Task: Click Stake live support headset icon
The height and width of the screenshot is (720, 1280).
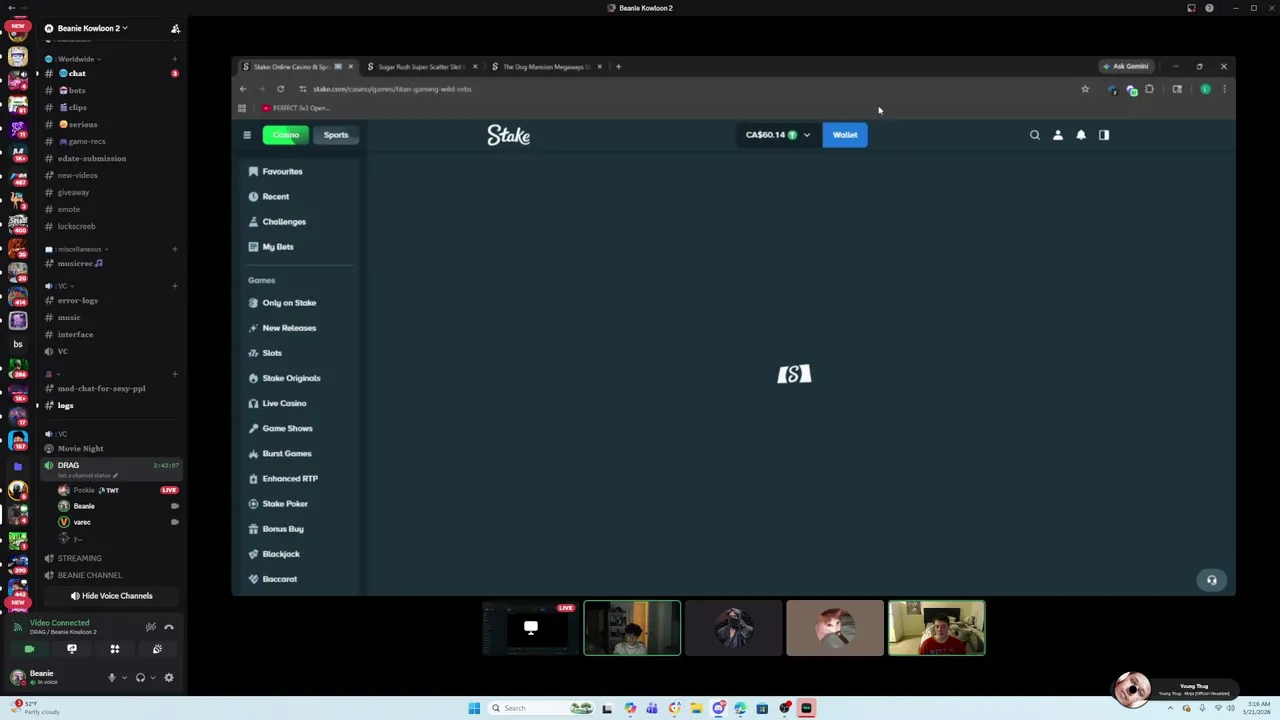Action: pyautogui.click(x=1212, y=580)
